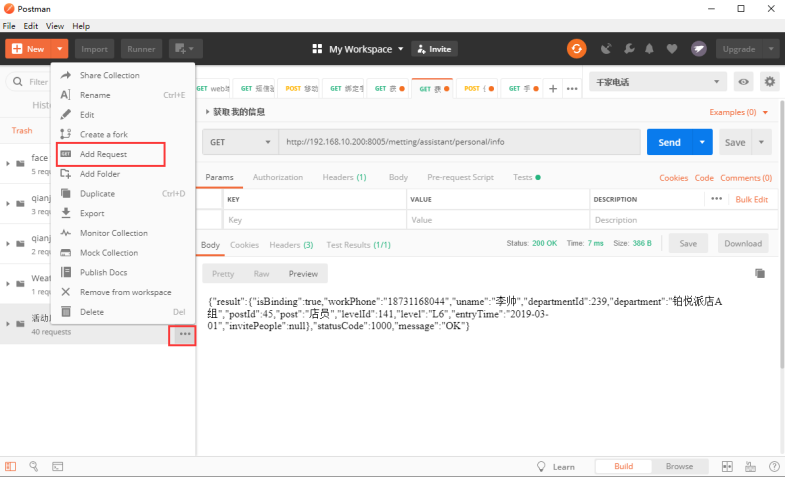The width and height of the screenshot is (786, 478).
Task: Toggle two-pane layout icon in status bar
Action: 727,466
